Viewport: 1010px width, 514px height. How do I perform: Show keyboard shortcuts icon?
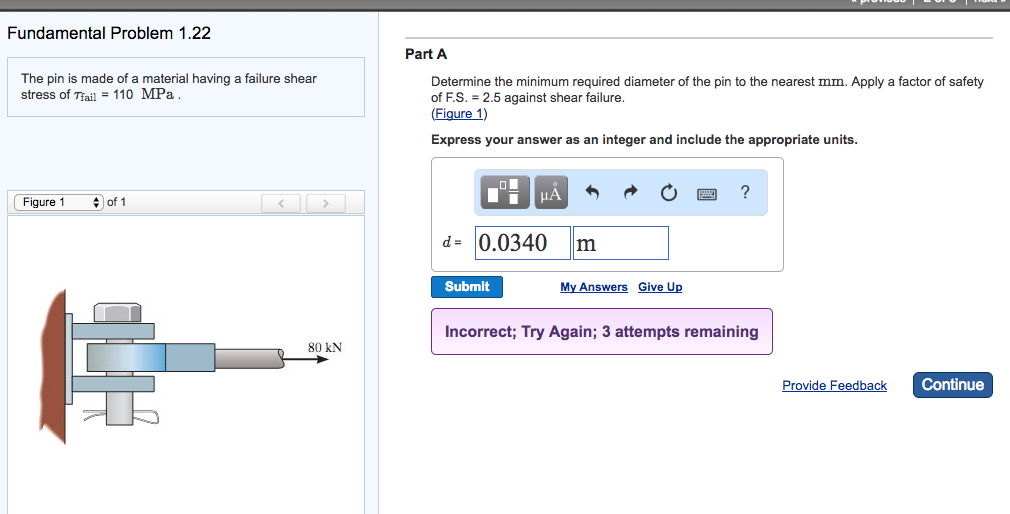click(707, 193)
